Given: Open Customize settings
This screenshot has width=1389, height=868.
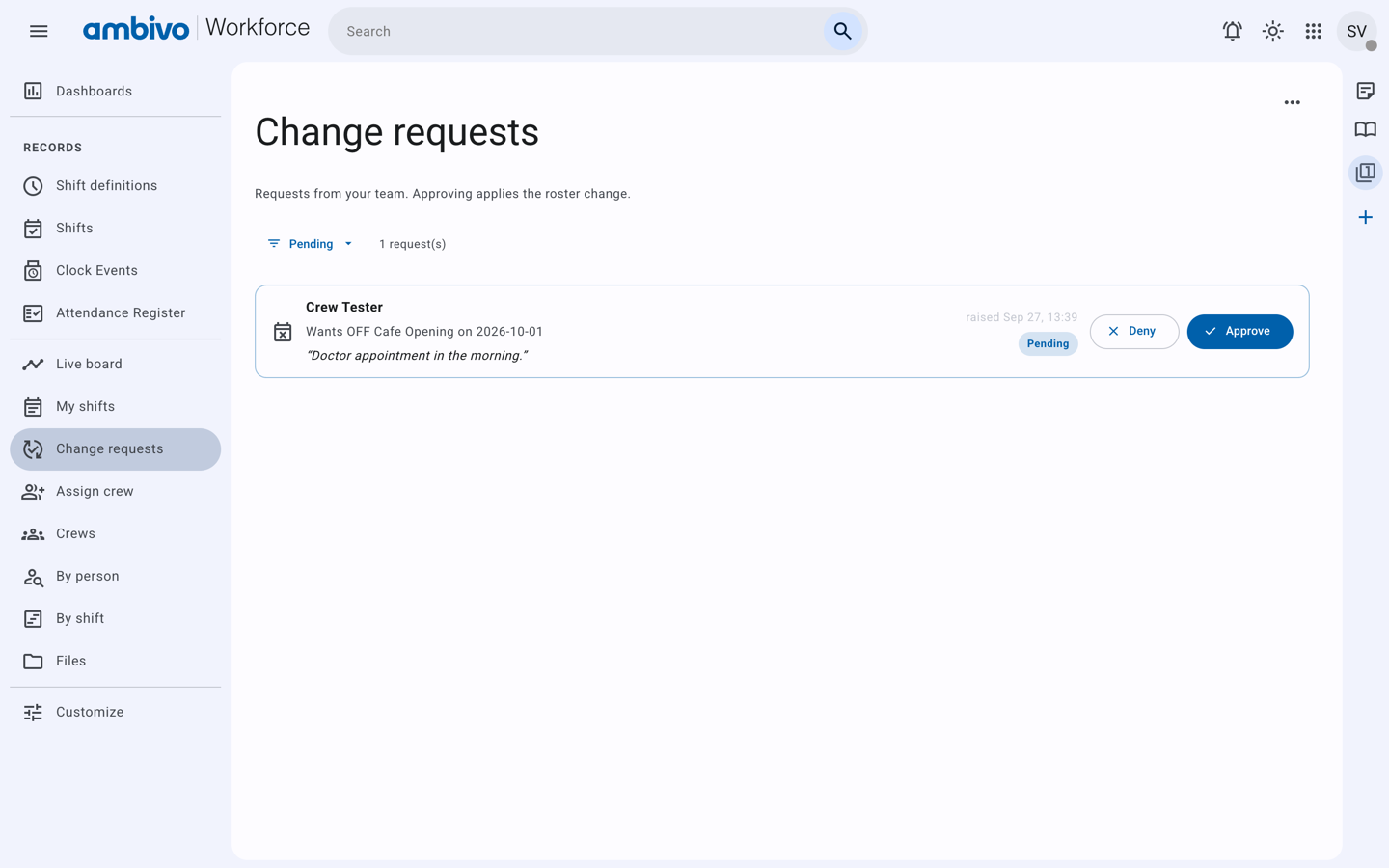Looking at the screenshot, I should pos(115,712).
